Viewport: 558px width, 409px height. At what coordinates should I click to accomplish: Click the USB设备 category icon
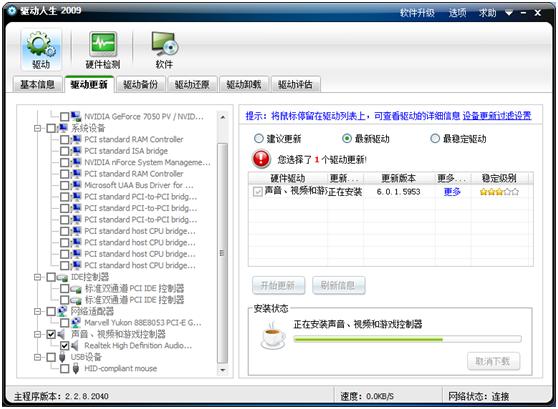[x=62, y=357]
